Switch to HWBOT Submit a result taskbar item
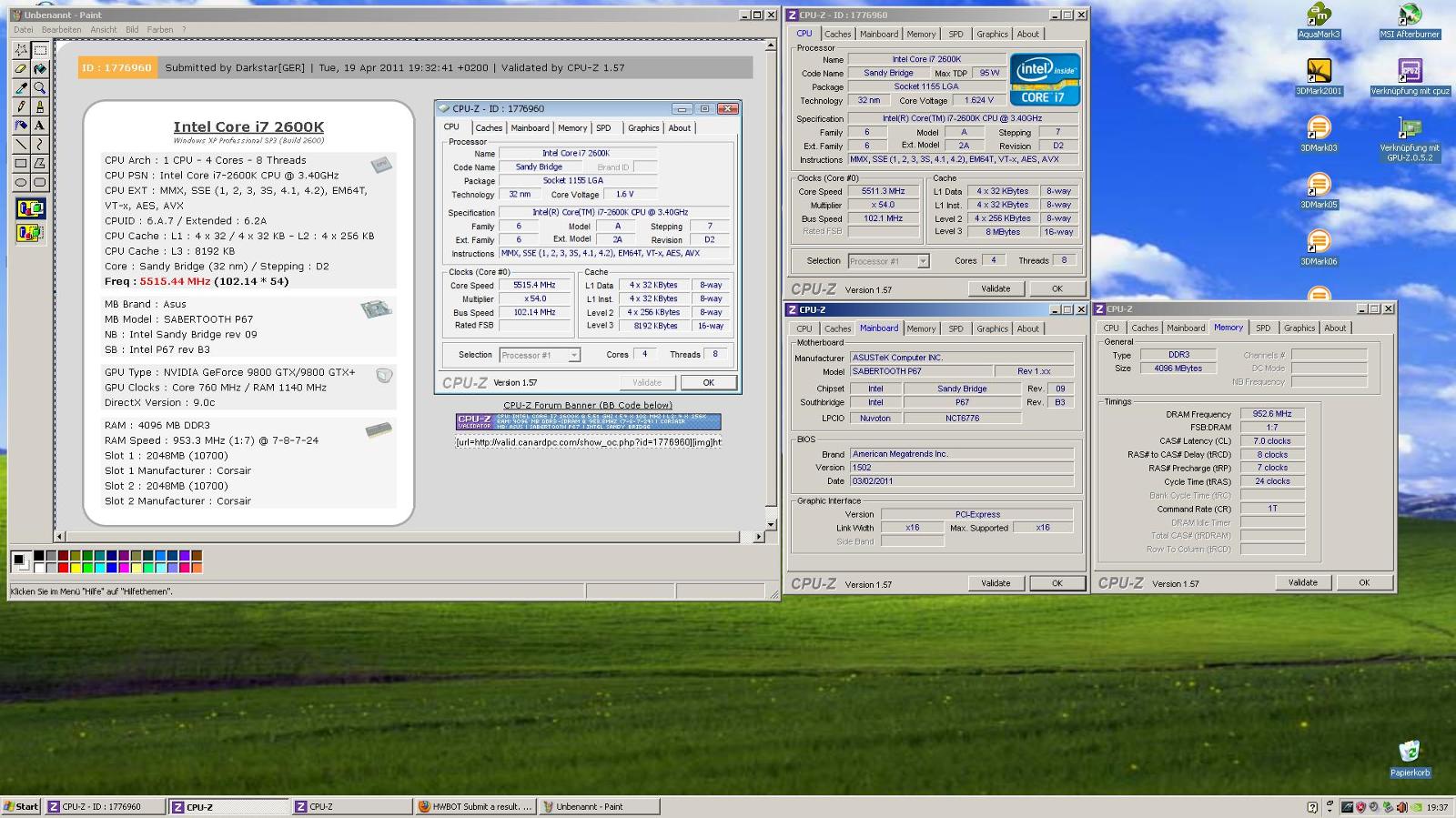This screenshot has height=818, width=1456. (474, 807)
